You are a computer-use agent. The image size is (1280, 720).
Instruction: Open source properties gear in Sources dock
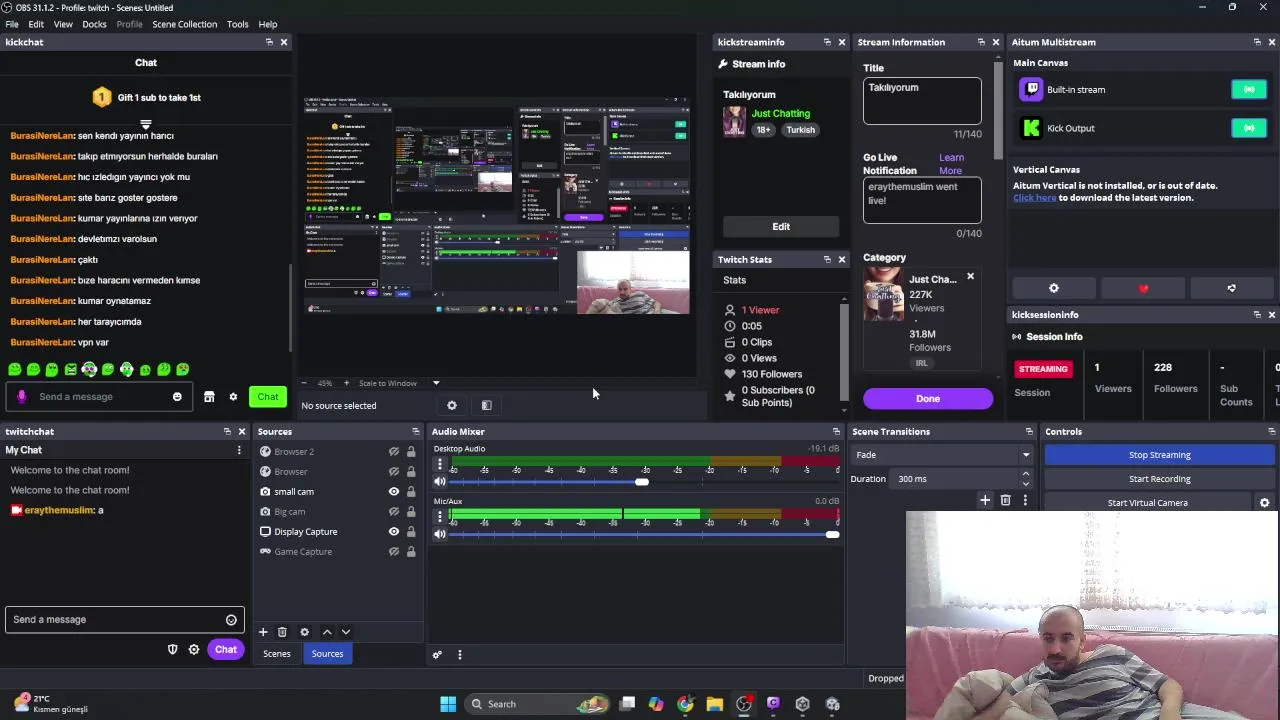304,632
